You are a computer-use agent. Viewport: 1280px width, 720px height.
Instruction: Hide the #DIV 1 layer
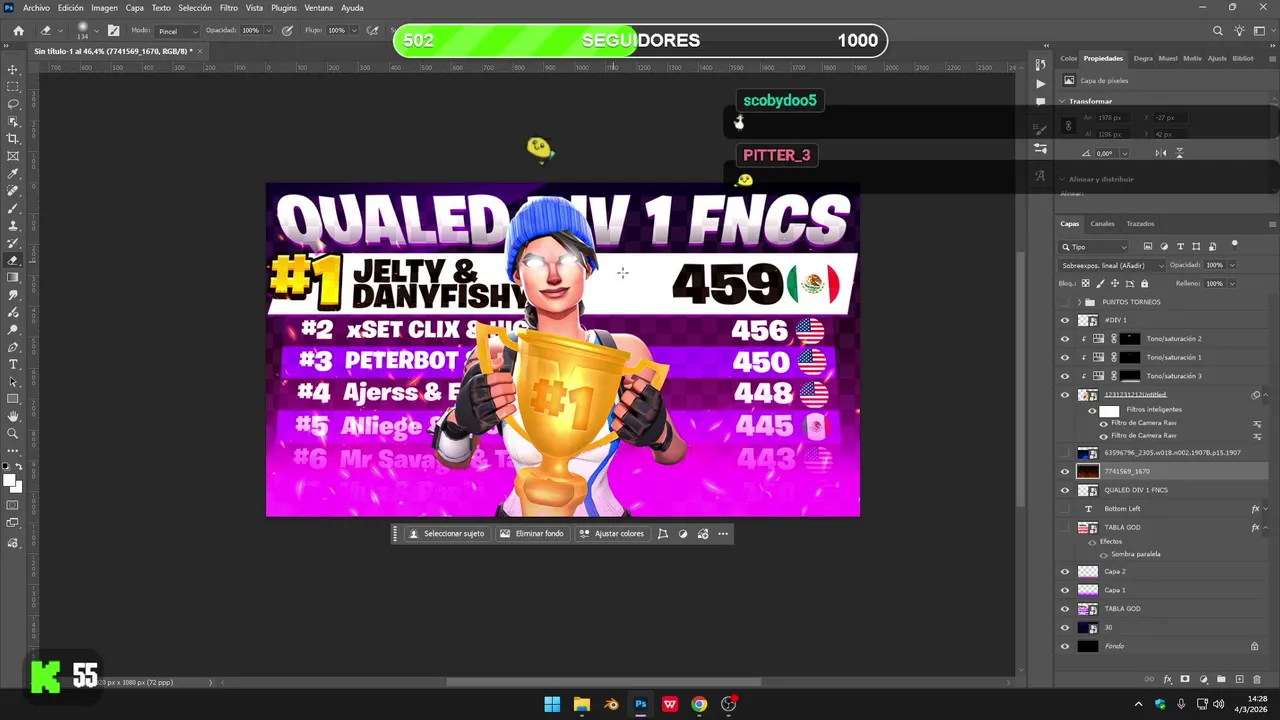(1064, 320)
